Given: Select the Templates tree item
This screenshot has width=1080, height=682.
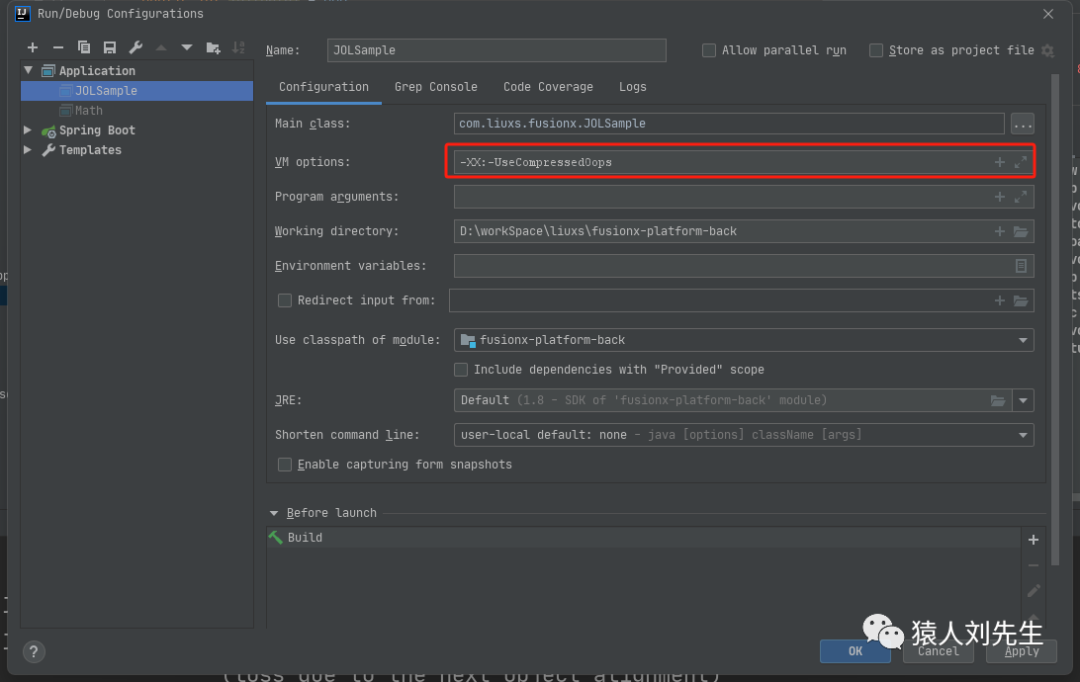Looking at the screenshot, I should [90, 149].
